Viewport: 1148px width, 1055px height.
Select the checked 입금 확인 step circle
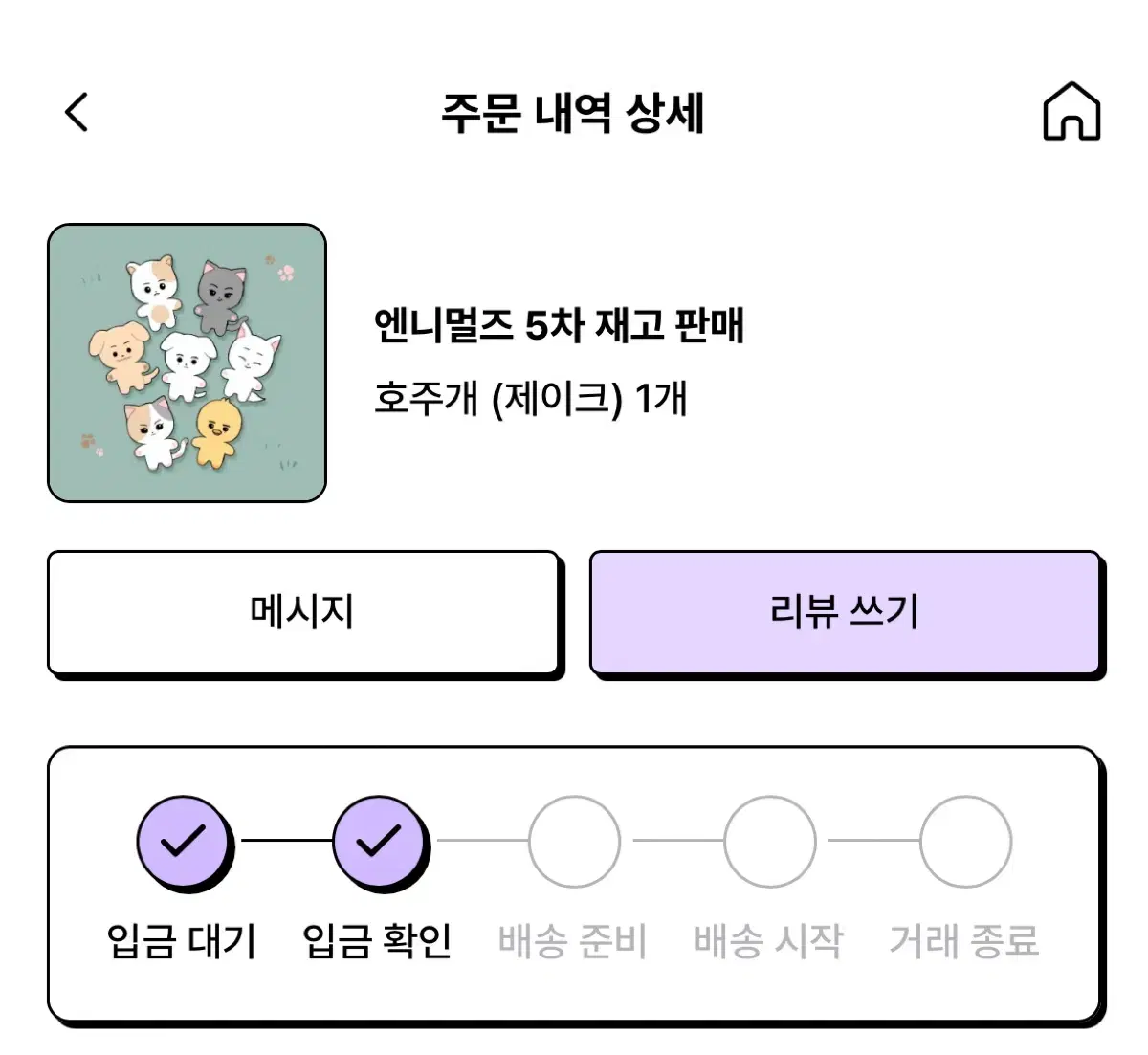(379, 842)
